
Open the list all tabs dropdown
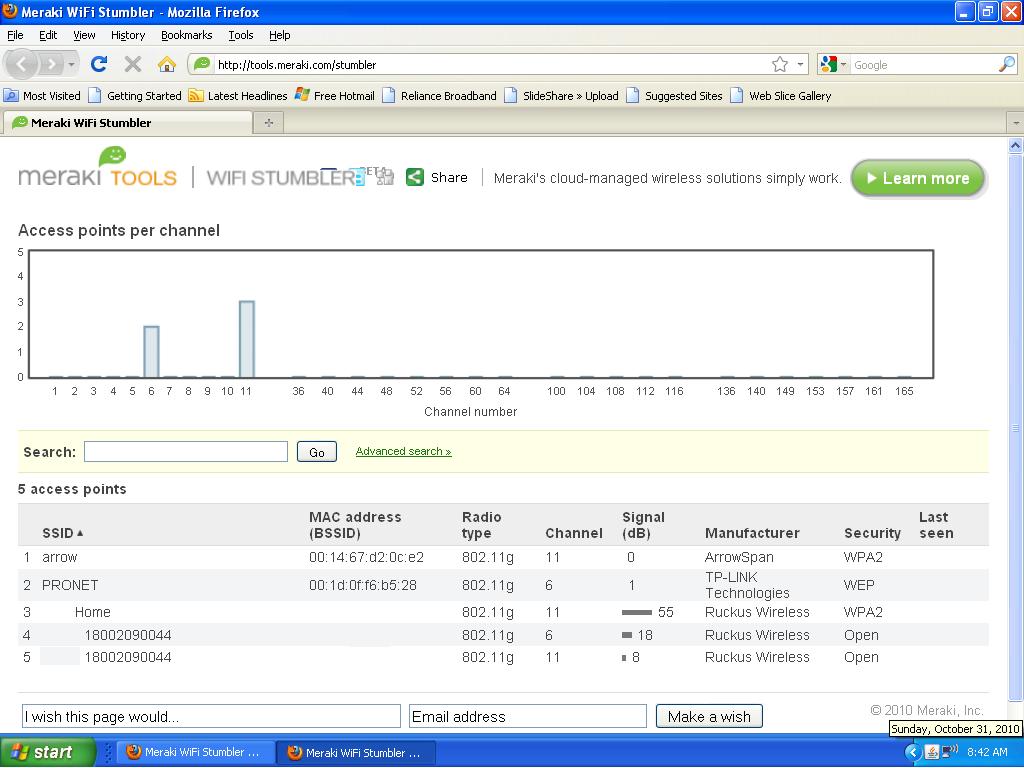(x=1016, y=122)
